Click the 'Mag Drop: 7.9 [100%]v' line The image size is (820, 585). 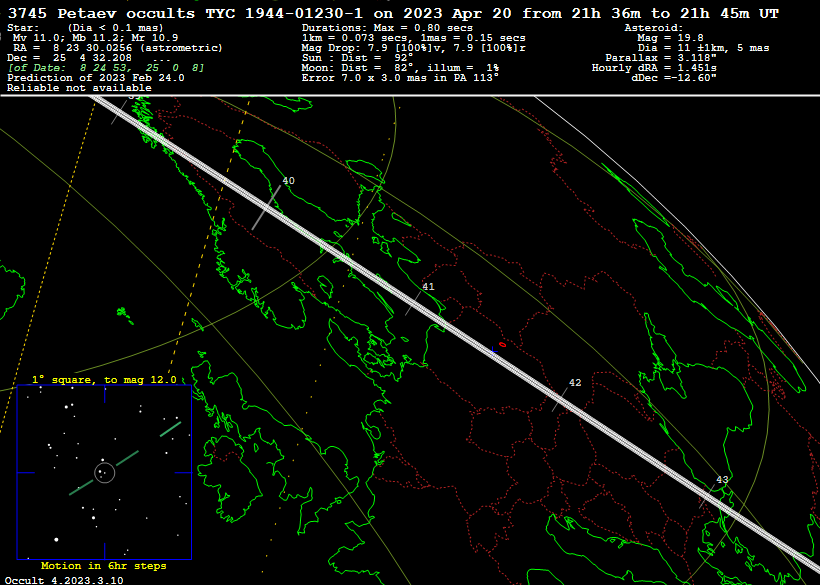tap(414, 48)
